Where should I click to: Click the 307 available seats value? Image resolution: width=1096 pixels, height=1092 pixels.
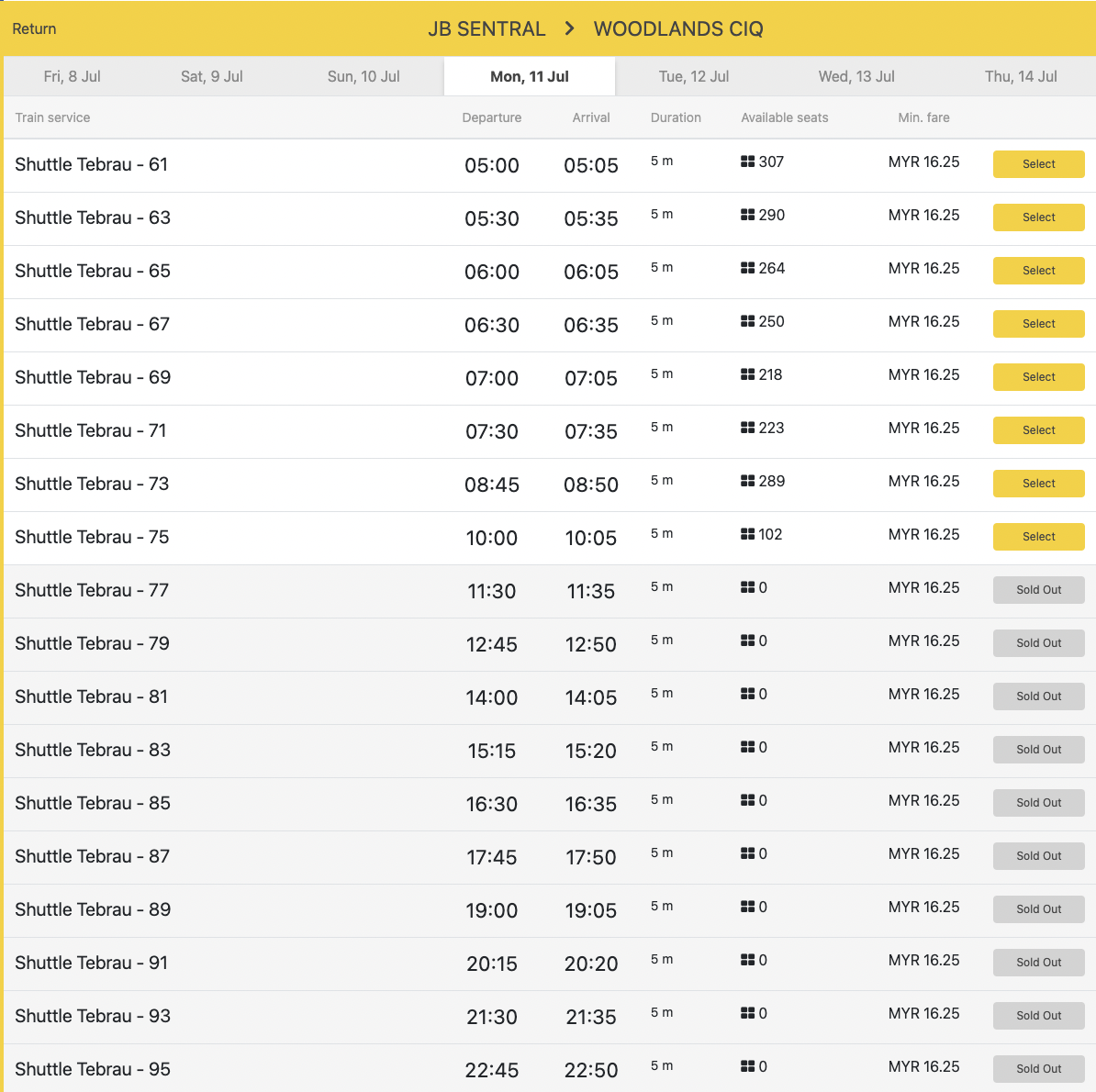pos(771,162)
